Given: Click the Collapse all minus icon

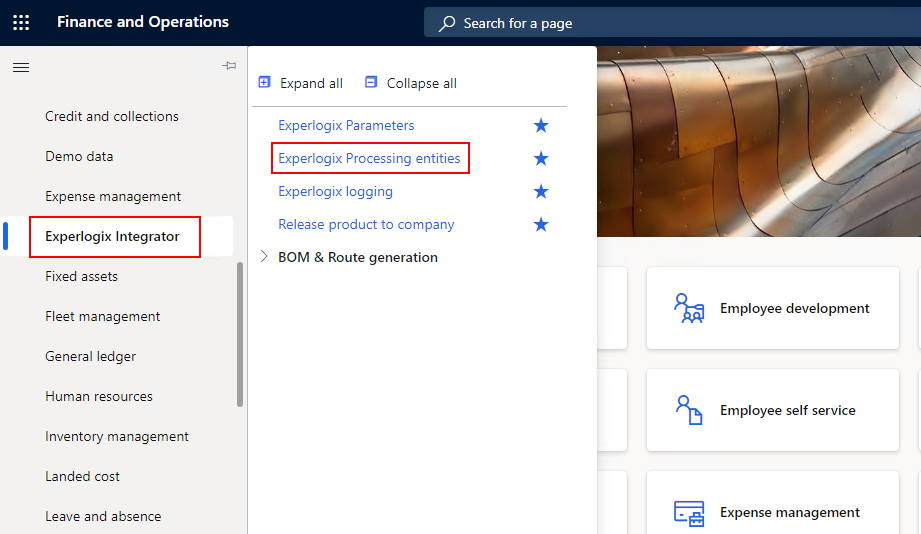Looking at the screenshot, I should (371, 82).
